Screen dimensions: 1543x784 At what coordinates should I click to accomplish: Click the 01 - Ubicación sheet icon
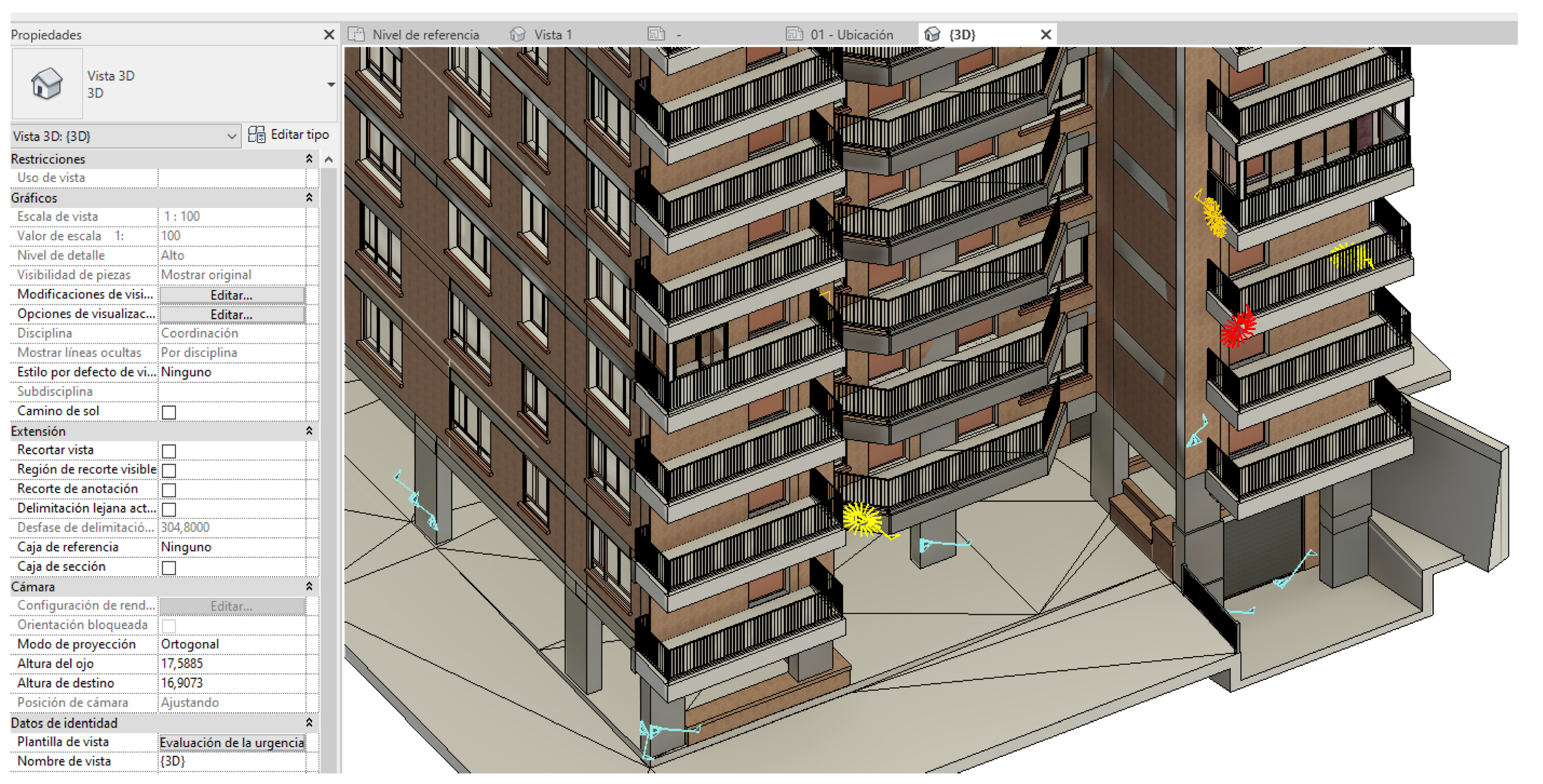point(794,35)
